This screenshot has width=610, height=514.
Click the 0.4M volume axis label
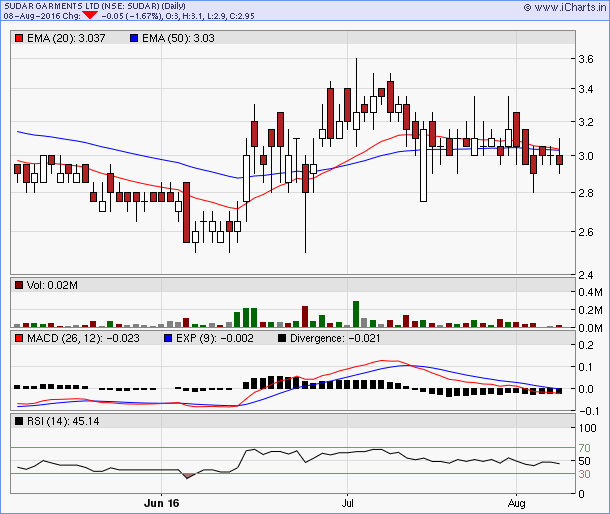click(590, 292)
